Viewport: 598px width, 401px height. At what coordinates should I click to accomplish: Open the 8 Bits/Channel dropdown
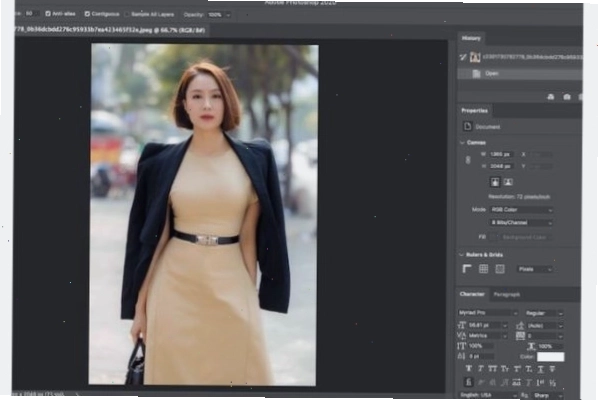(x=521, y=222)
